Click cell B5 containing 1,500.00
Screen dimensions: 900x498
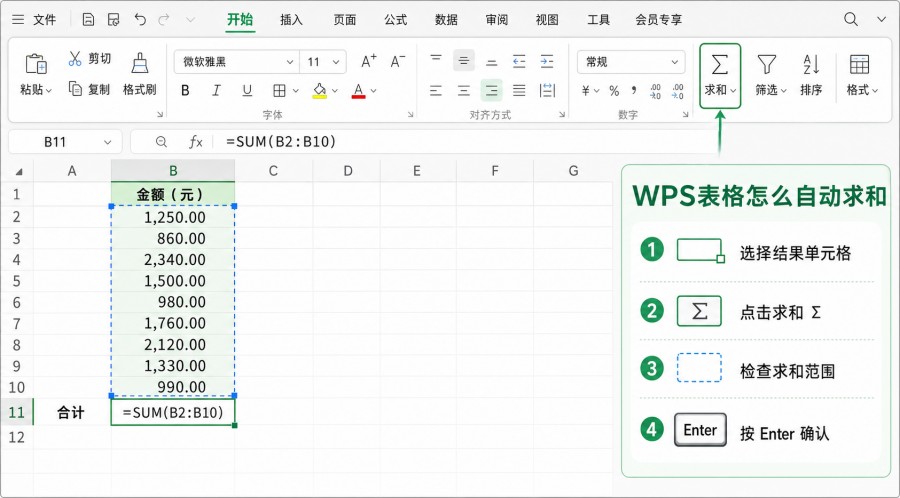tap(173, 281)
